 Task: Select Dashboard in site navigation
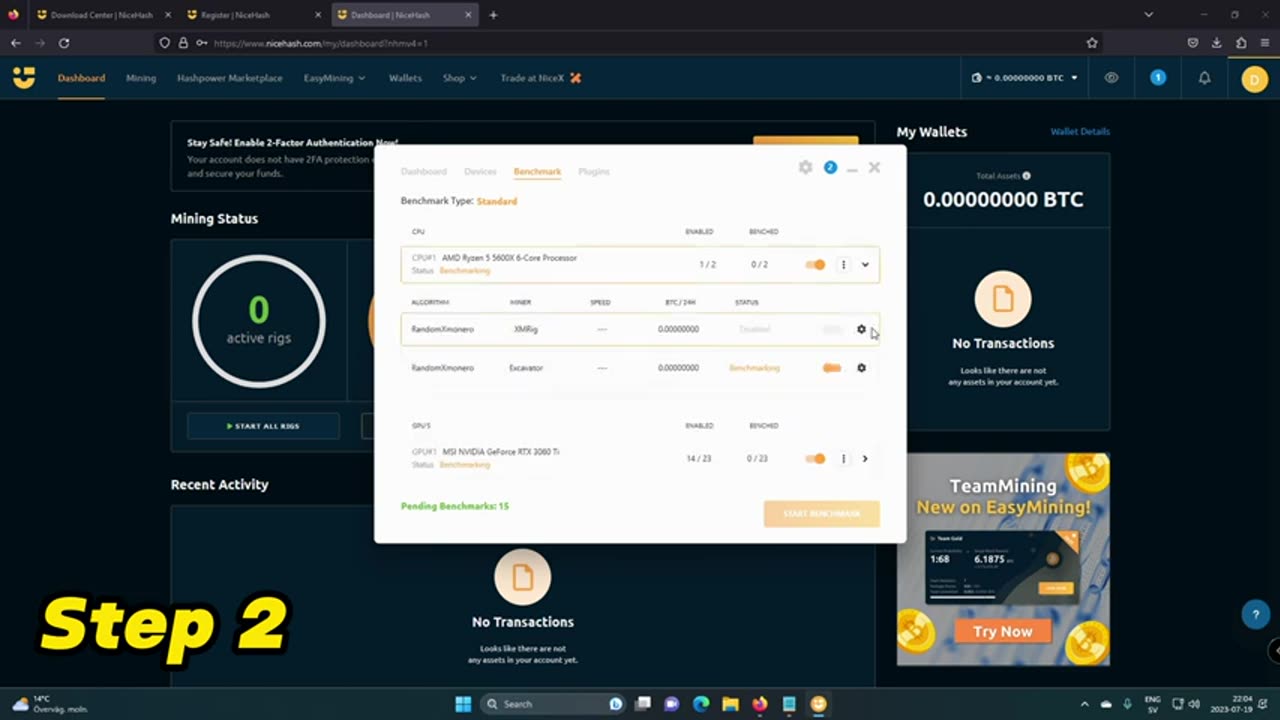(81, 78)
